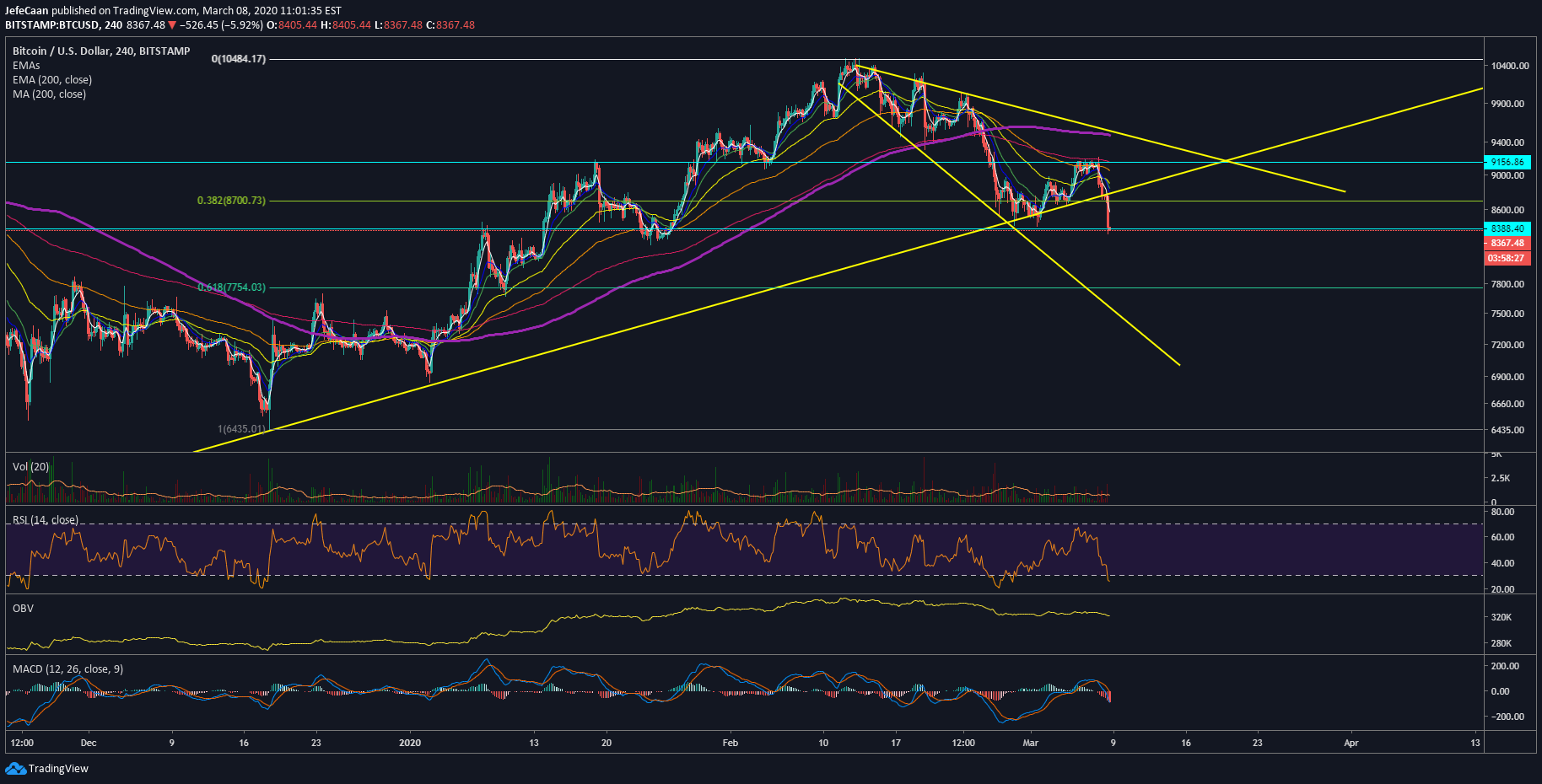Click the 7800.00 price axis label

pos(1507,284)
